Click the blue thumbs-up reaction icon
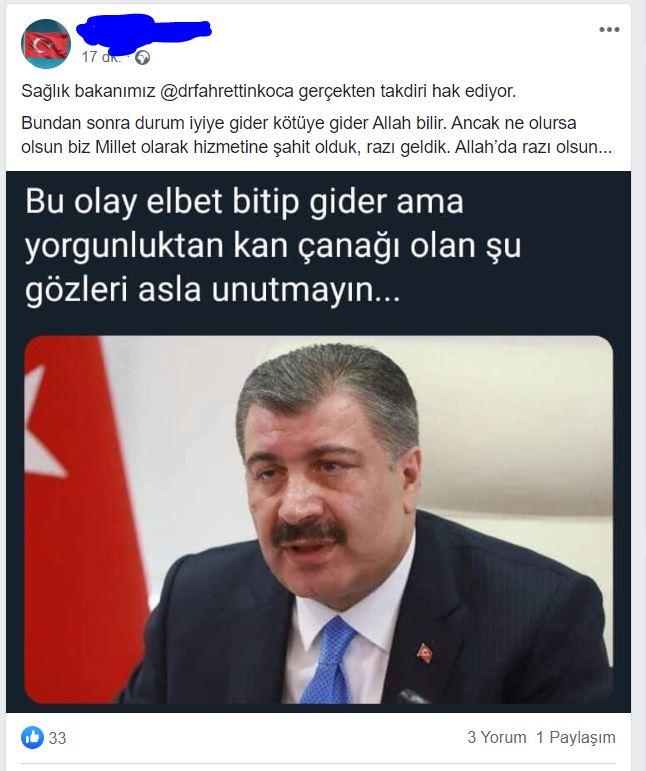Viewport: 646px width, 771px height. (x=32, y=738)
